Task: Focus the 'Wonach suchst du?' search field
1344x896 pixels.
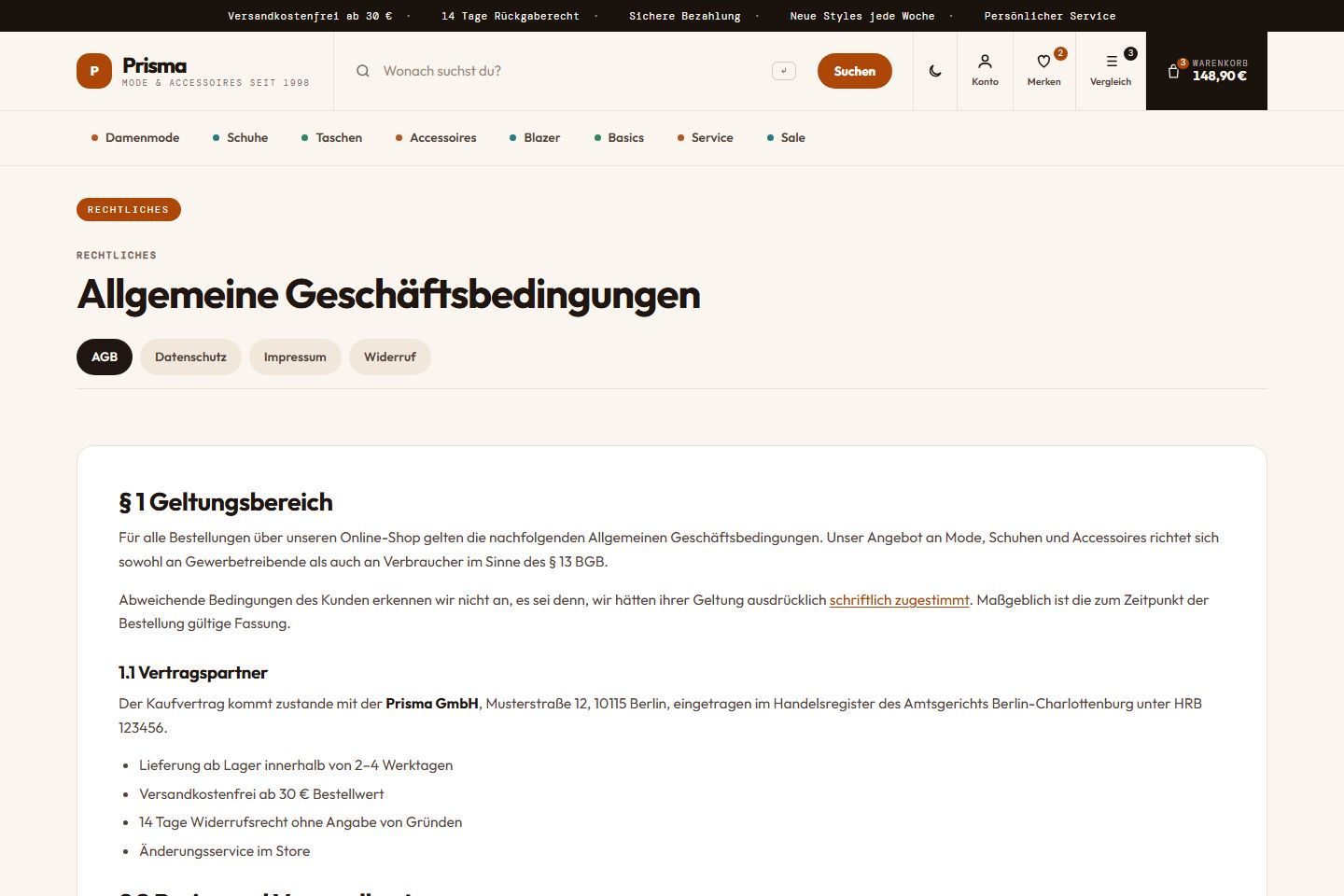Action: point(572,71)
